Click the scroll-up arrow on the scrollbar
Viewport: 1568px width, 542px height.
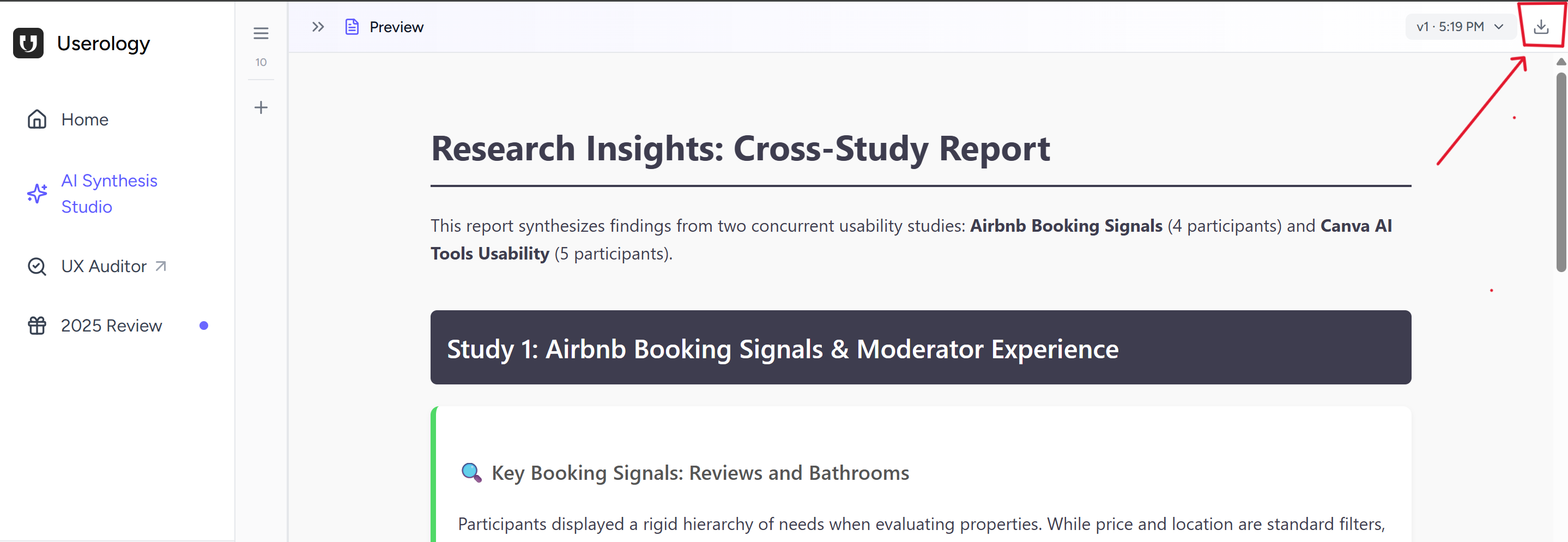1561,61
